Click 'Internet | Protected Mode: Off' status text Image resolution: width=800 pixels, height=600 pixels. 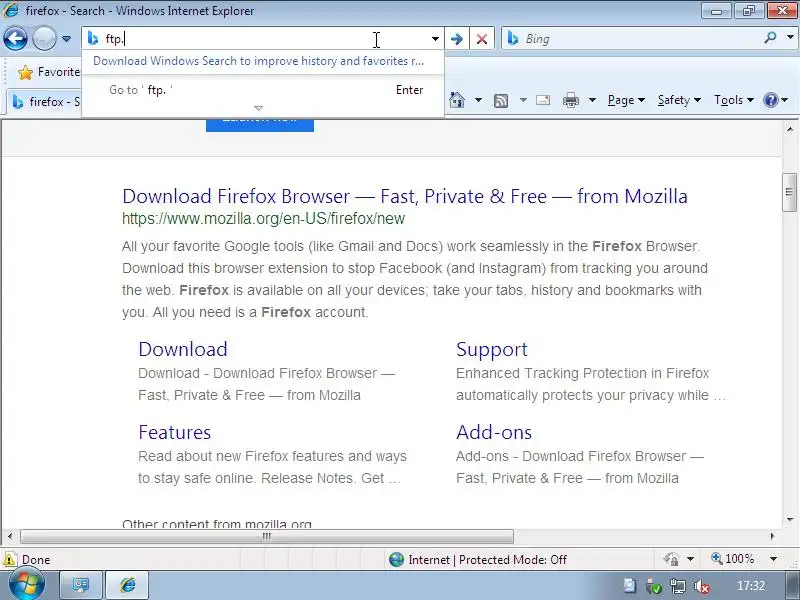[487, 560]
